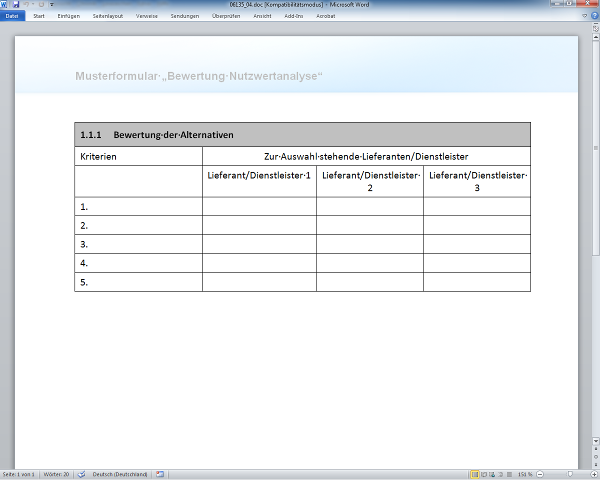
Task: Switch to Print Layout view
Action: click(x=475, y=474)
